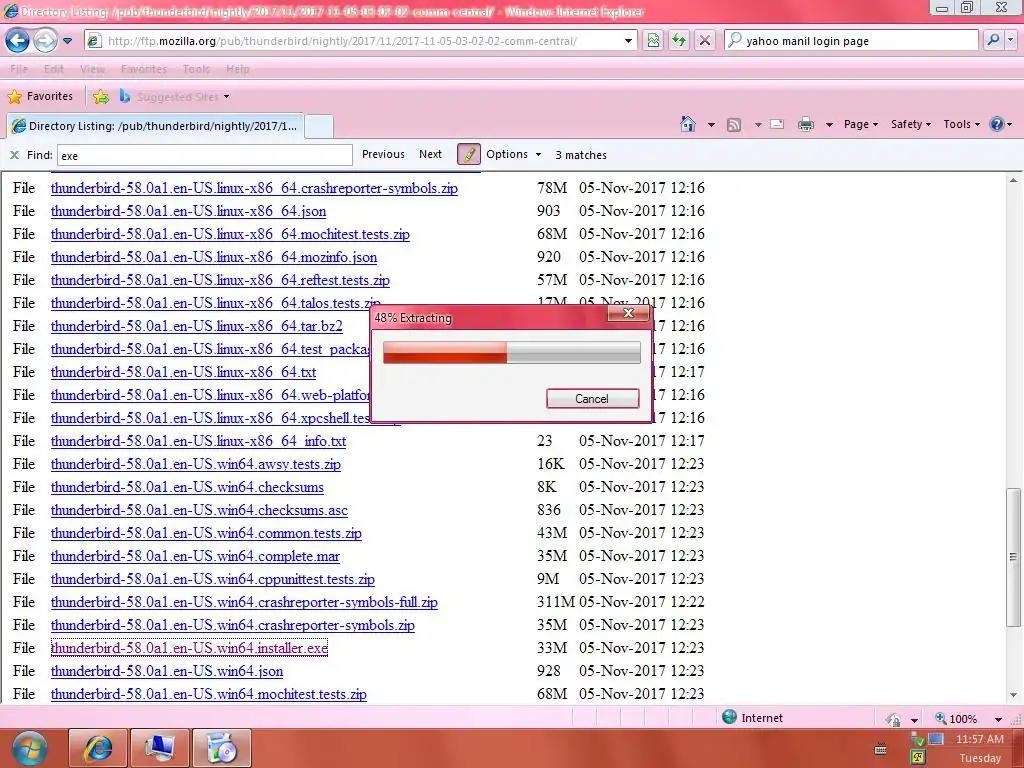The width and height of the screenshot is (1024, 768).
Task: Open the linux-x86_64.tar.bz2 link
Action: [197, 326]
